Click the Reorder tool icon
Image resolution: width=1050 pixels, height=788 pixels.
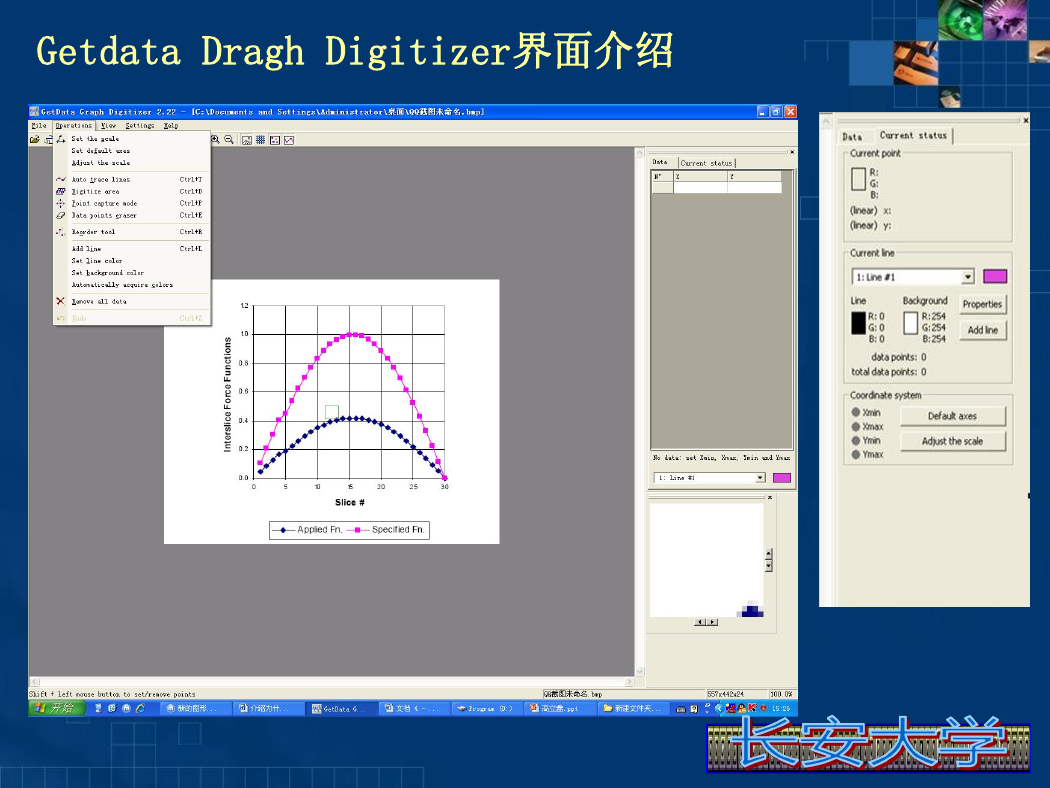pos(61,232)
